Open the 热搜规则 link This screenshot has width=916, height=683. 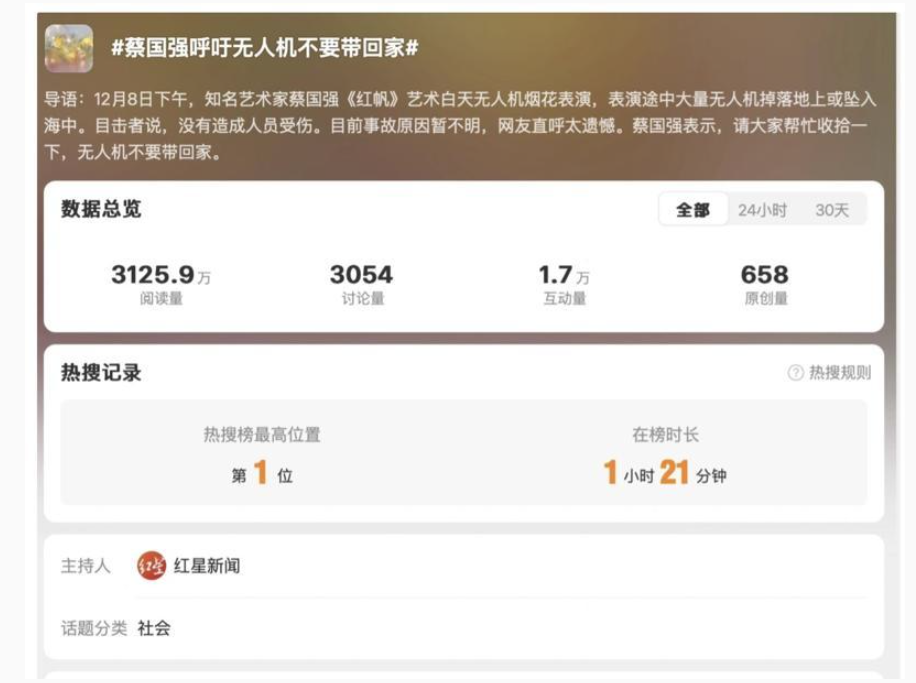[839, 372]
